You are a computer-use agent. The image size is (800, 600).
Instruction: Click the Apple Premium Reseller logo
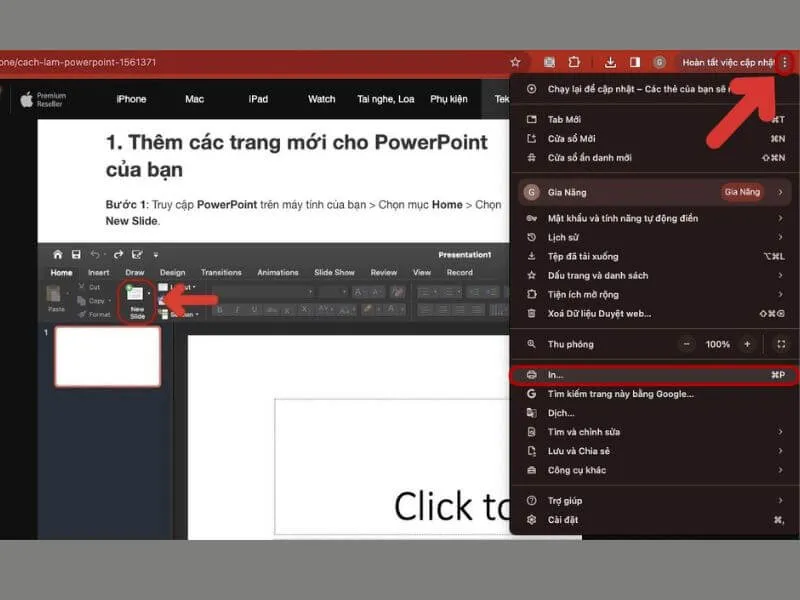[x=43, y=99]
